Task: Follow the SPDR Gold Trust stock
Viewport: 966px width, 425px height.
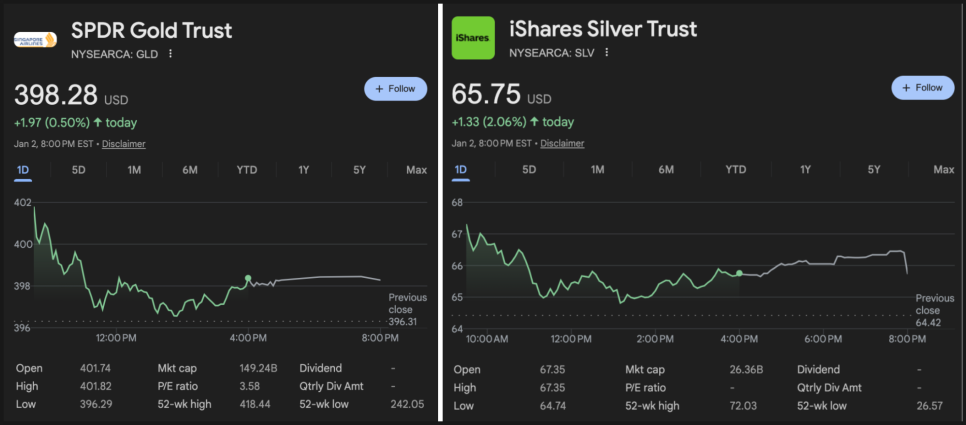Action: [x=395, y=88]
